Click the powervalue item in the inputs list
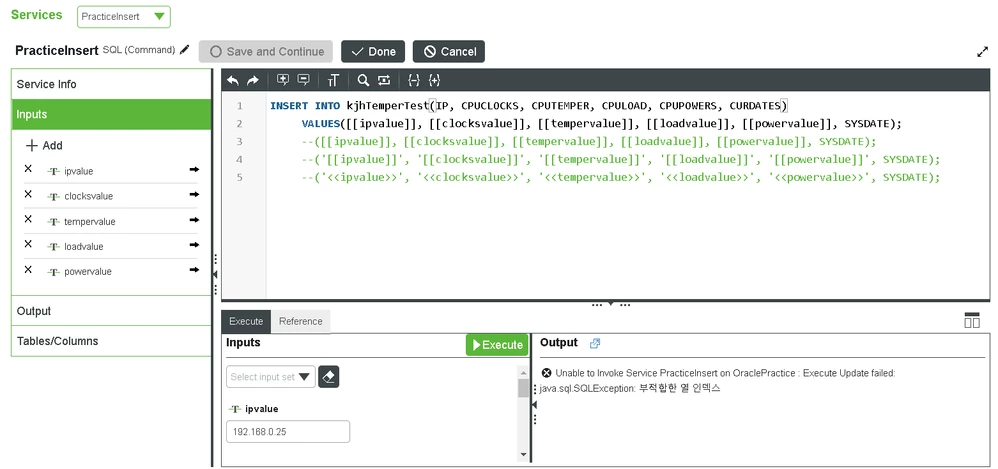The width and height of the screenshot is (998, 469). point(88,271)
